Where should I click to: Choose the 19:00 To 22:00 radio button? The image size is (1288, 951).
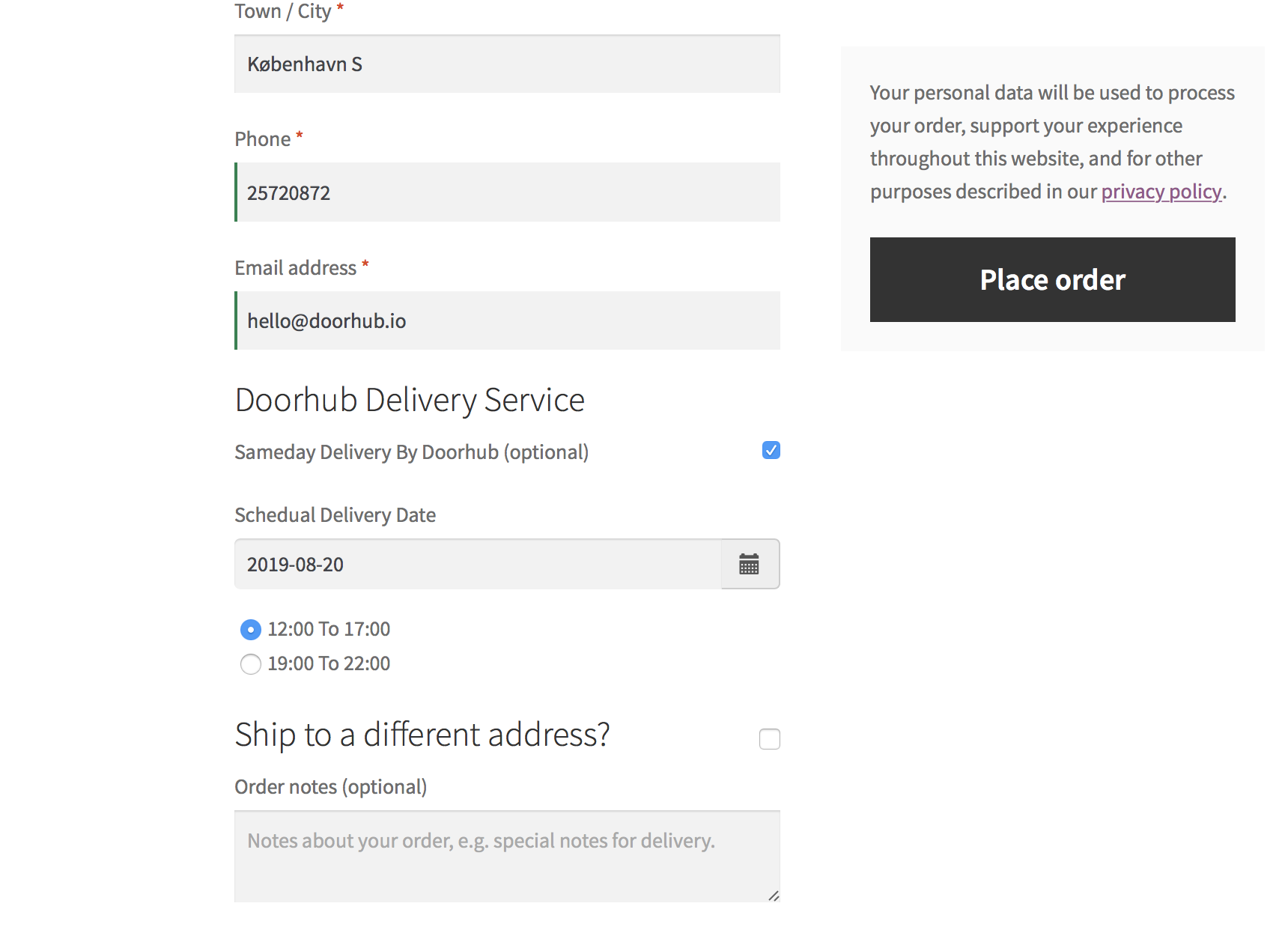[x=251, y=664]
